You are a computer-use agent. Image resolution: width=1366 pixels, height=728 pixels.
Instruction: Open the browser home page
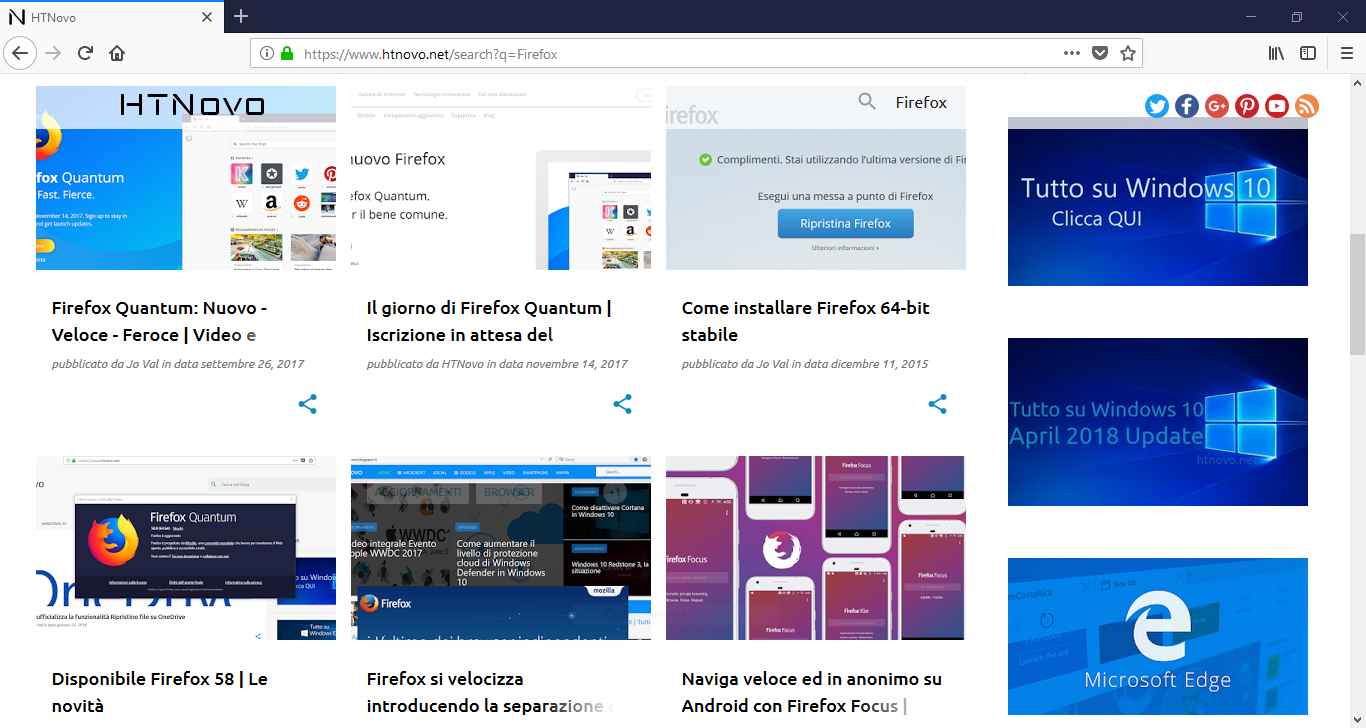tap(117, 53)
